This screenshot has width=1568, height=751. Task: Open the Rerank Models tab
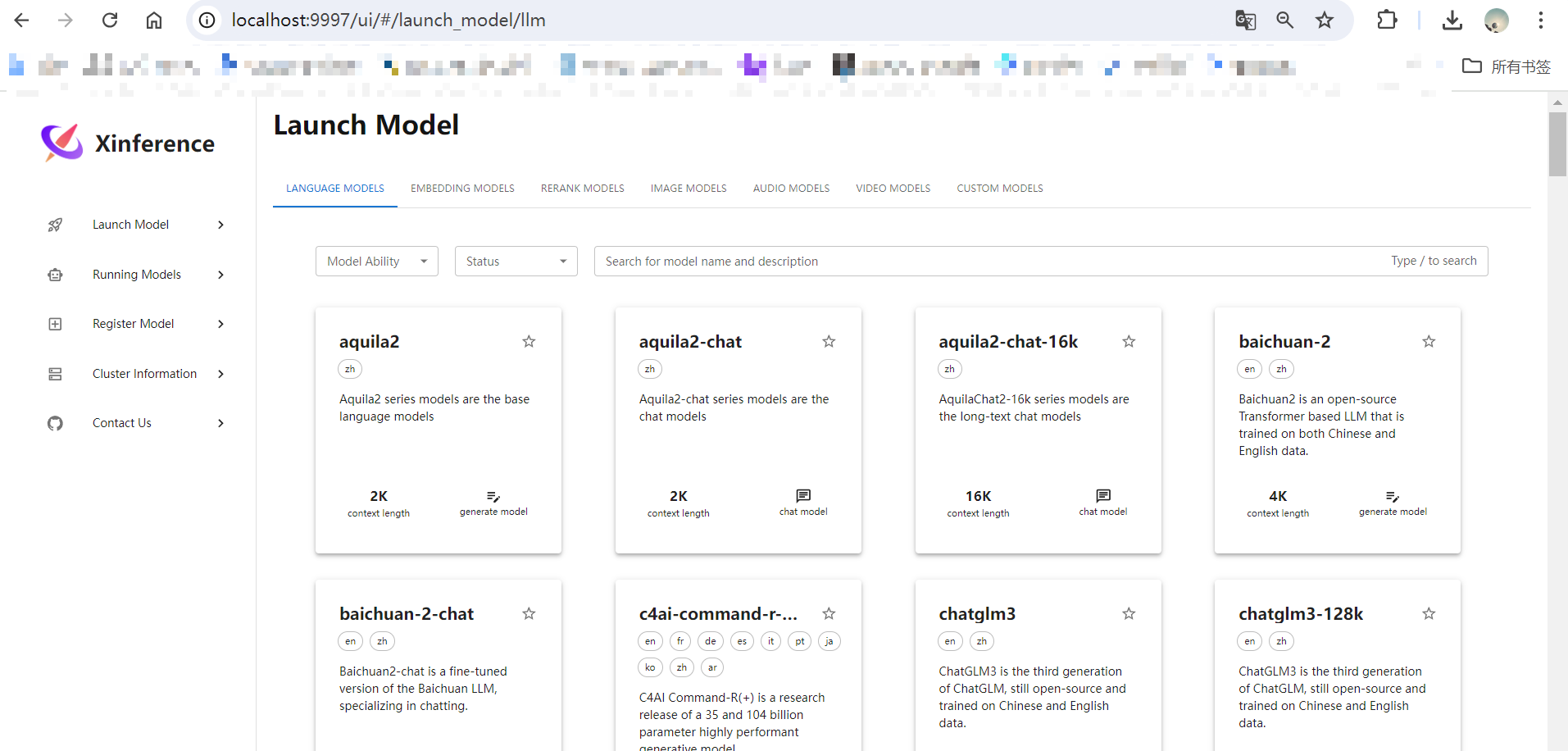[x=583, y=189]
